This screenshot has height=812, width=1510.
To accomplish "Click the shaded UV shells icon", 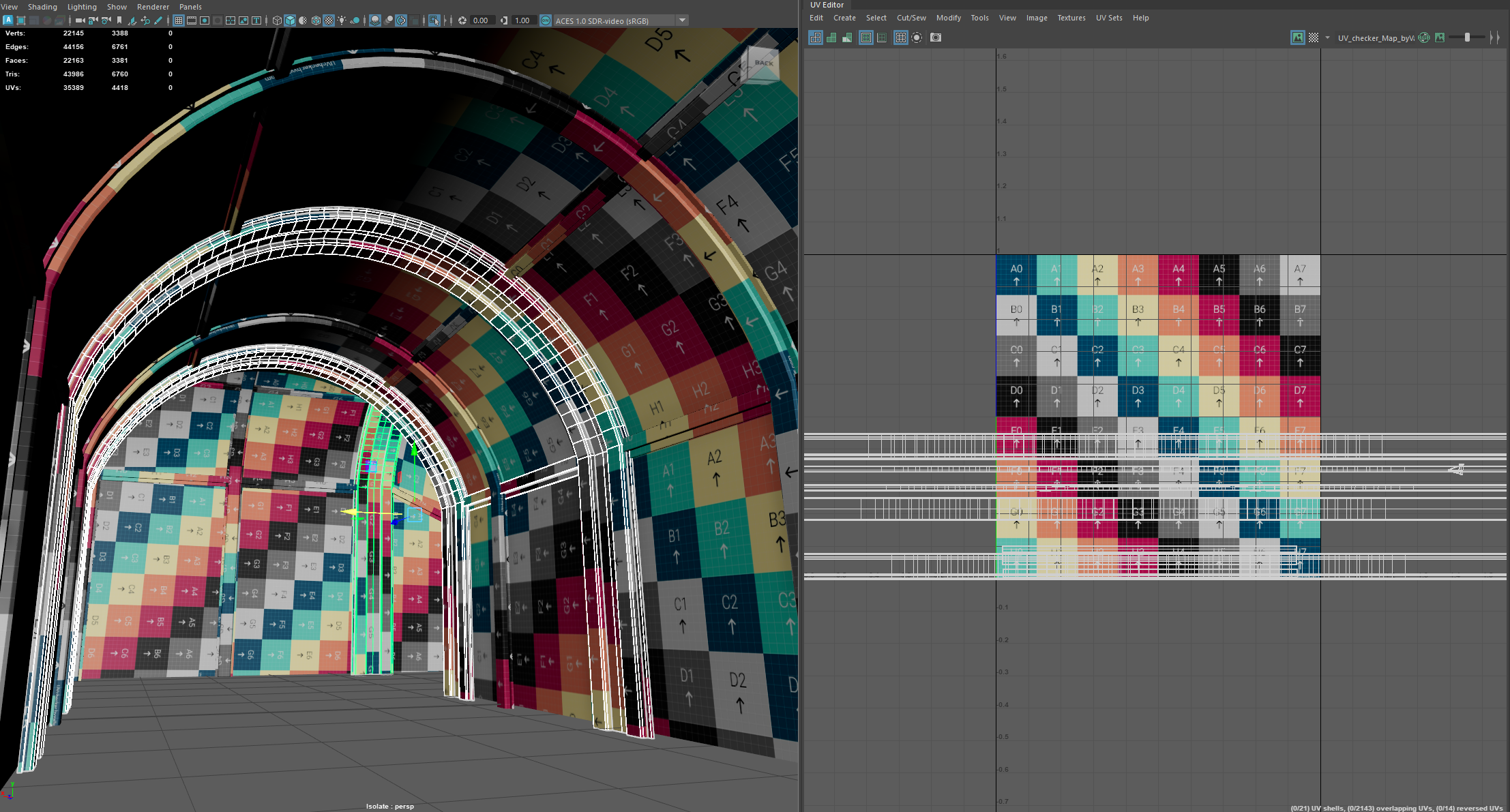I will coord(831,37).
